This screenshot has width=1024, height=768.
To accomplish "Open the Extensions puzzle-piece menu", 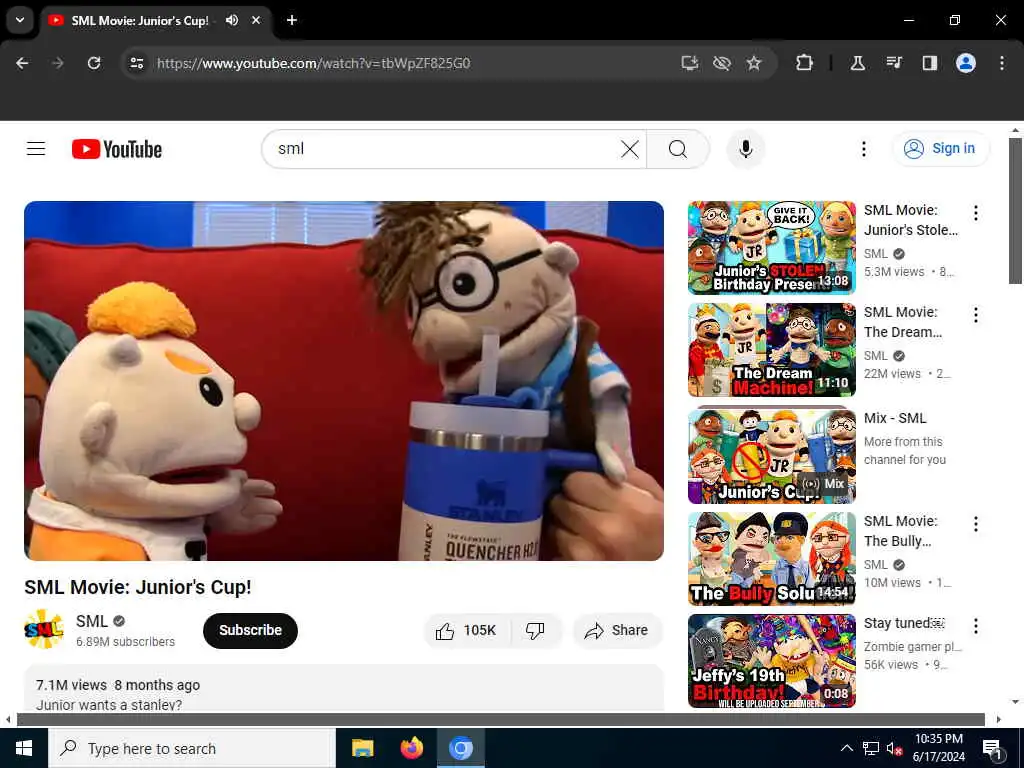I will (805, 63).
